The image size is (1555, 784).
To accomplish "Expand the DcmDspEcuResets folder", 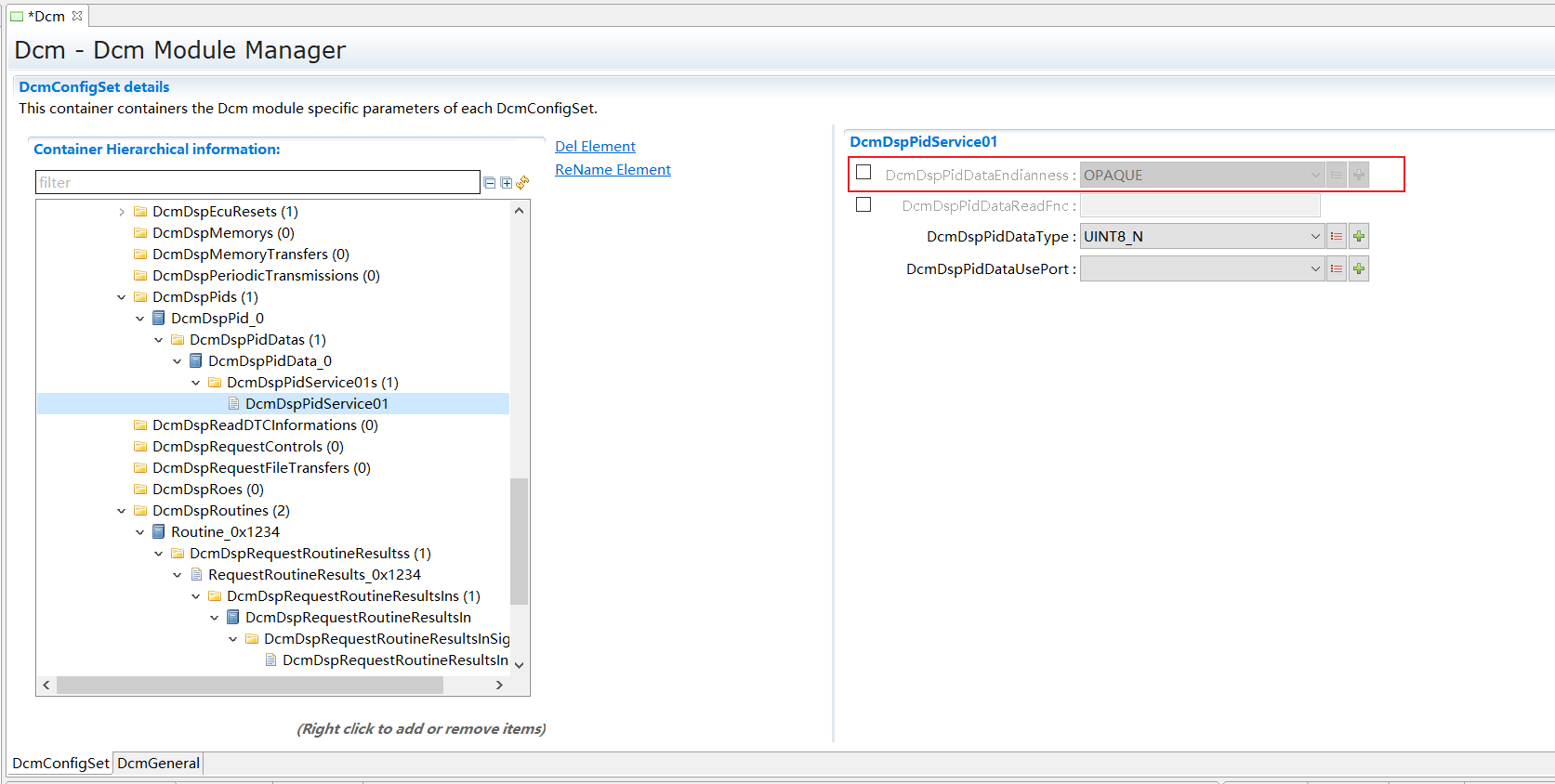I will 122,212.
